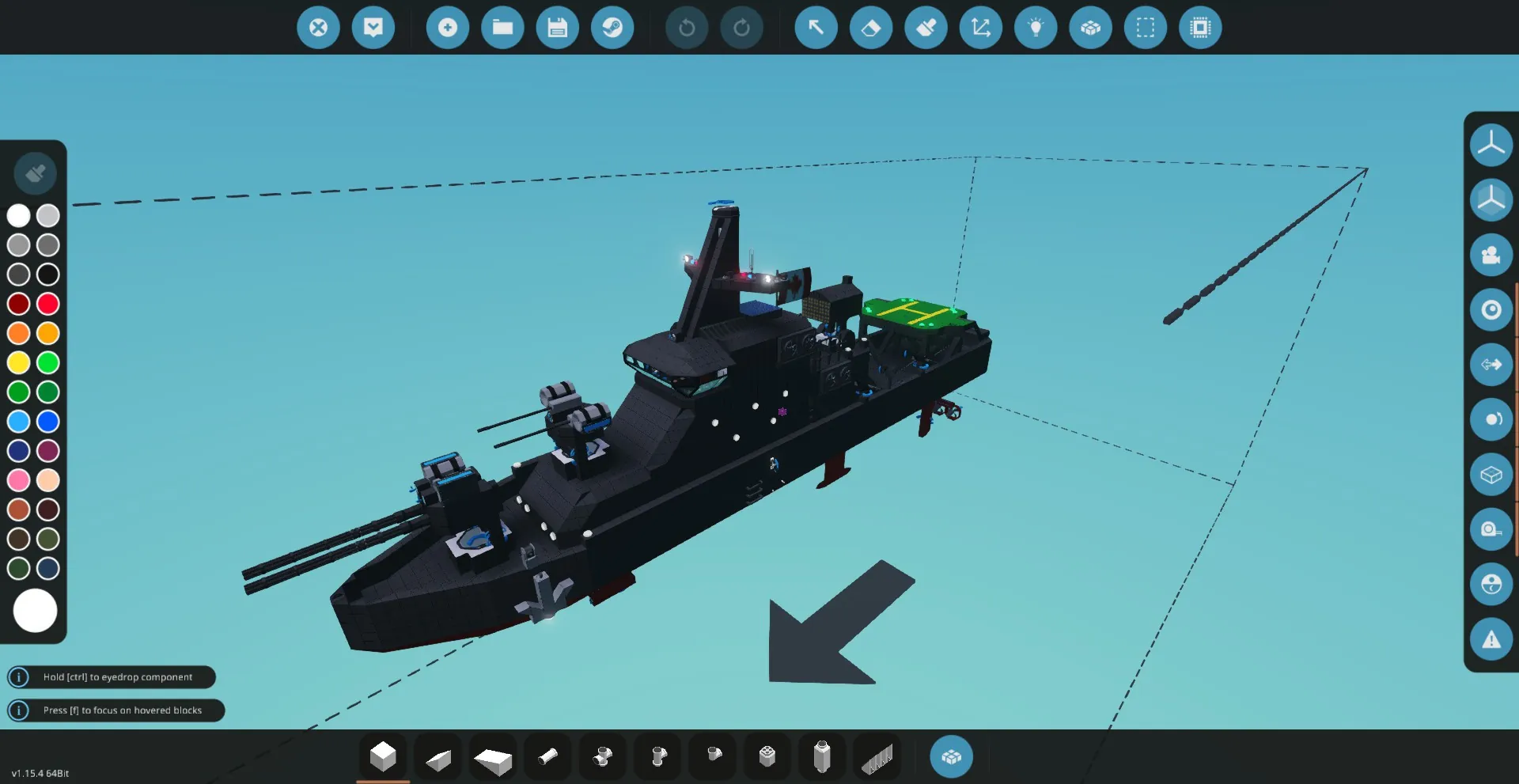The height and width of the screenshot is (784, 1519).
Task: Select the eraser delete tool
Action: (x=870, y=28)
